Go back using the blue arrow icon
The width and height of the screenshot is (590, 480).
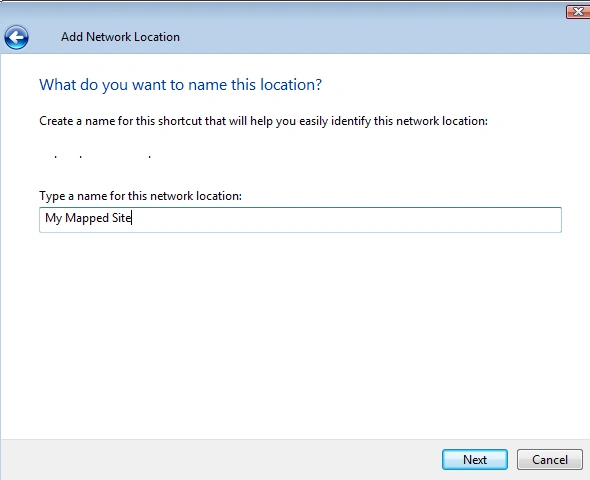tap(16, 37)
